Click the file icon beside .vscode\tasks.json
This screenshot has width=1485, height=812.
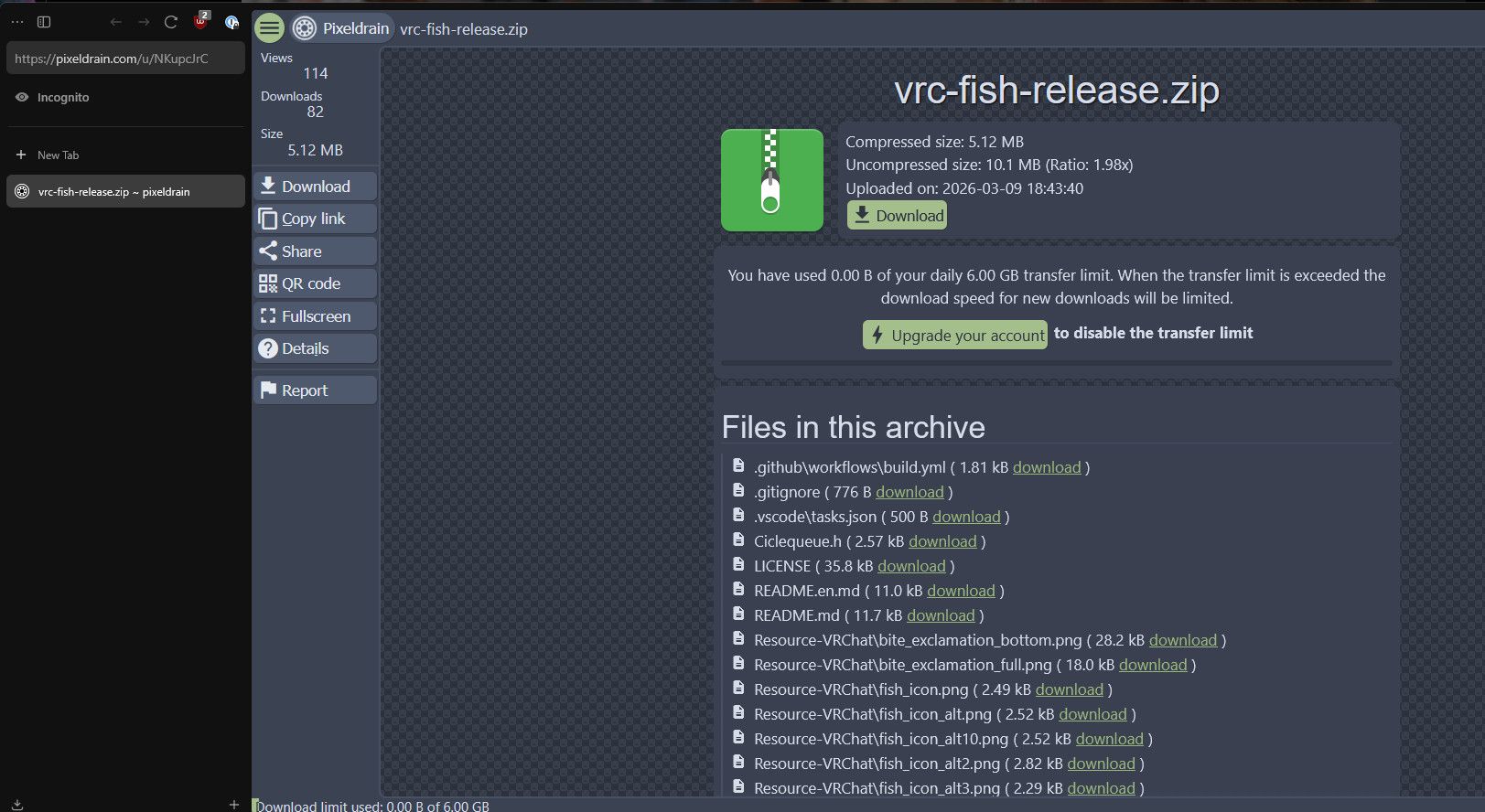coord(738,515)
